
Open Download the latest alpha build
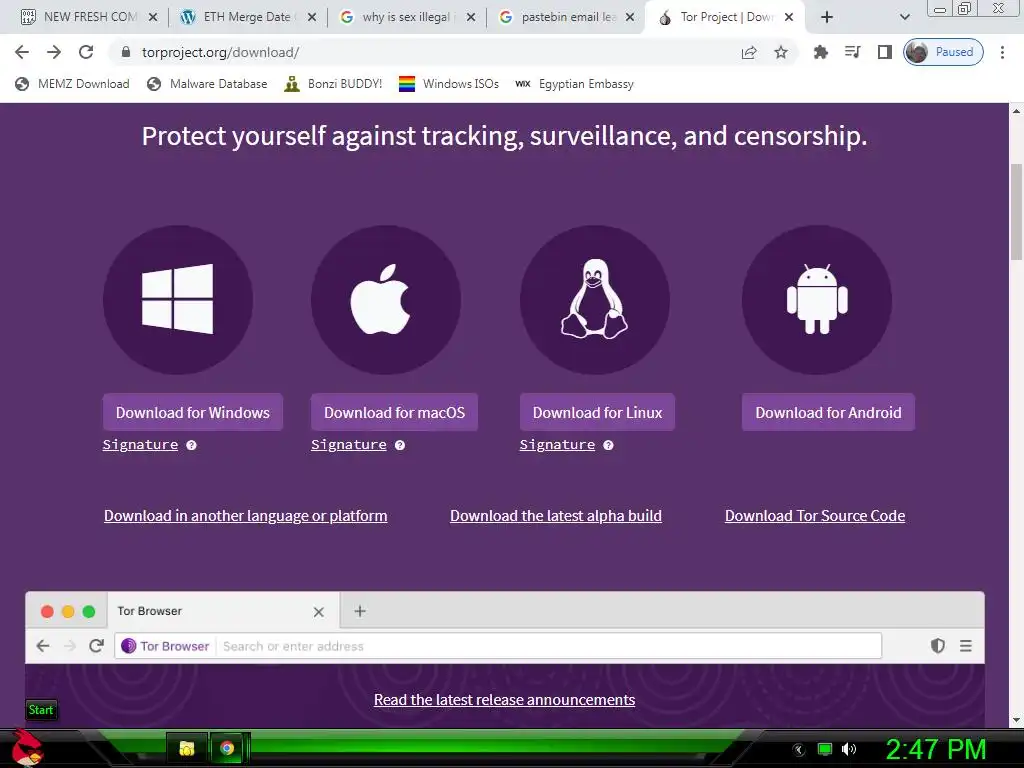pos(556,516)
